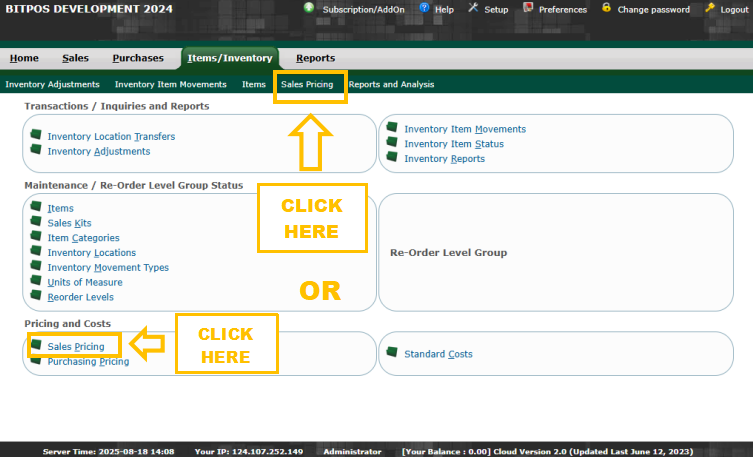Click green icon beside Inventory Adjustments link
Image resolution: width=753 pixels, height=457 pixels.
pos(36,149)
